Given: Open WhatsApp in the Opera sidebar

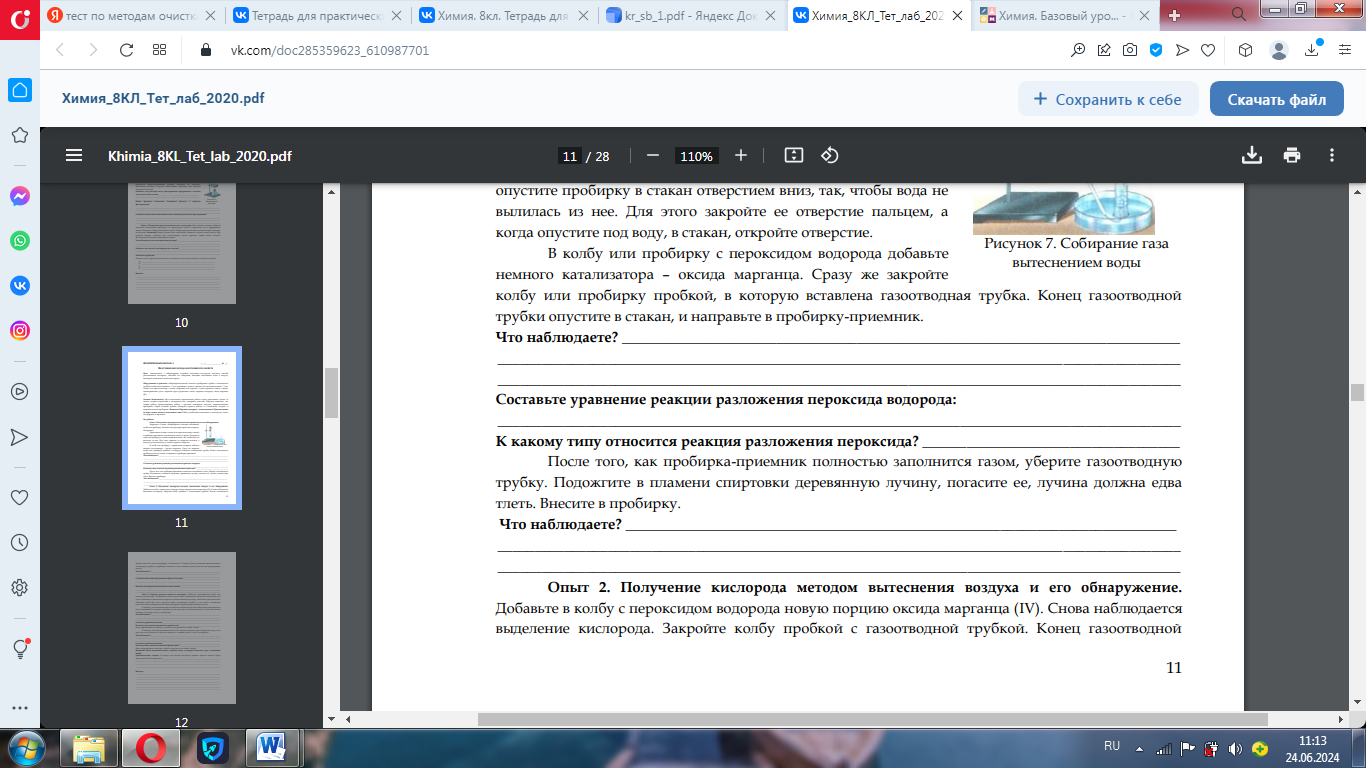Looking at the screenshot, I should pos(19,241).
